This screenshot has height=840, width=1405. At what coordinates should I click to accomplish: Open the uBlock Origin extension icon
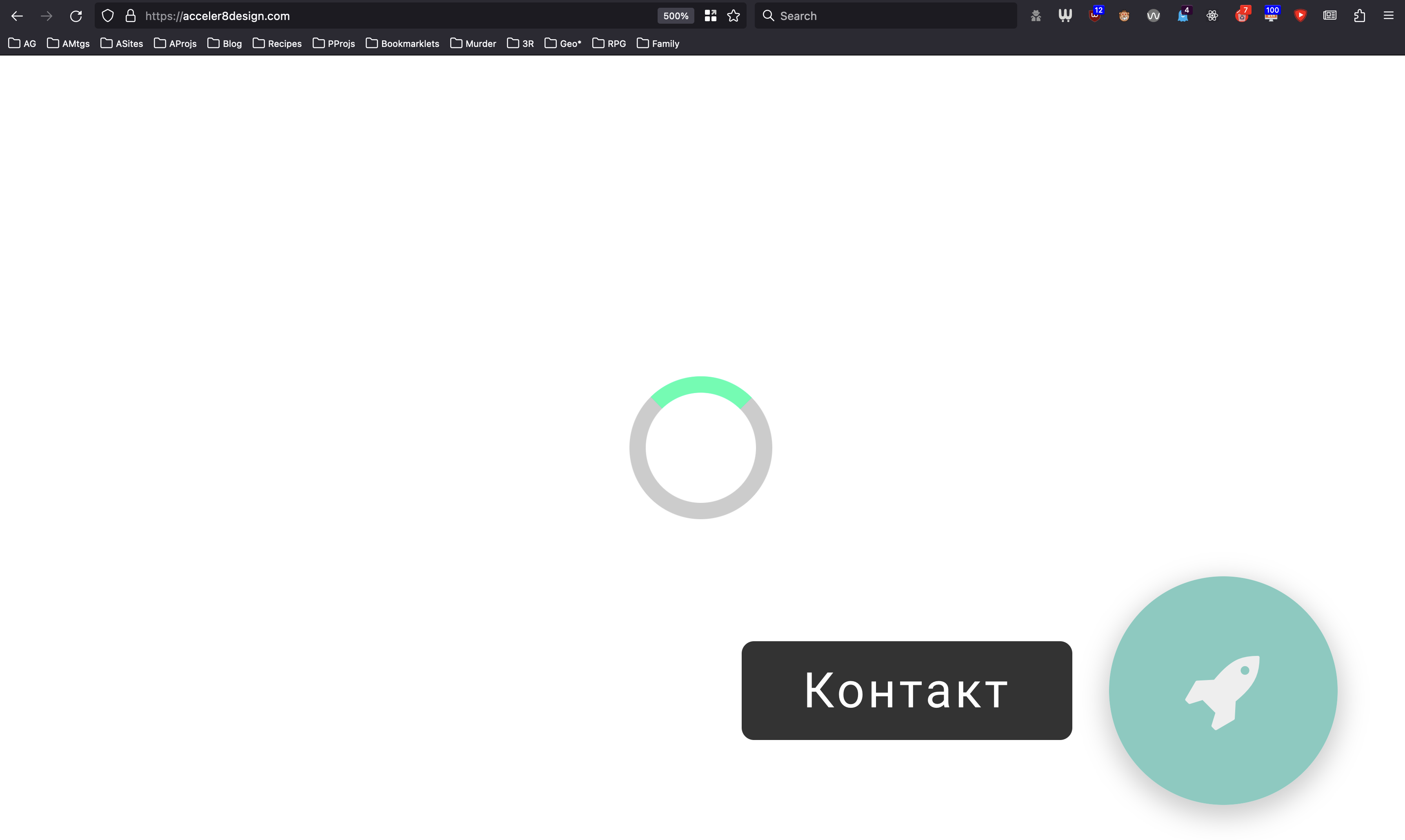pyautogui.click(x=1094, y=16)
